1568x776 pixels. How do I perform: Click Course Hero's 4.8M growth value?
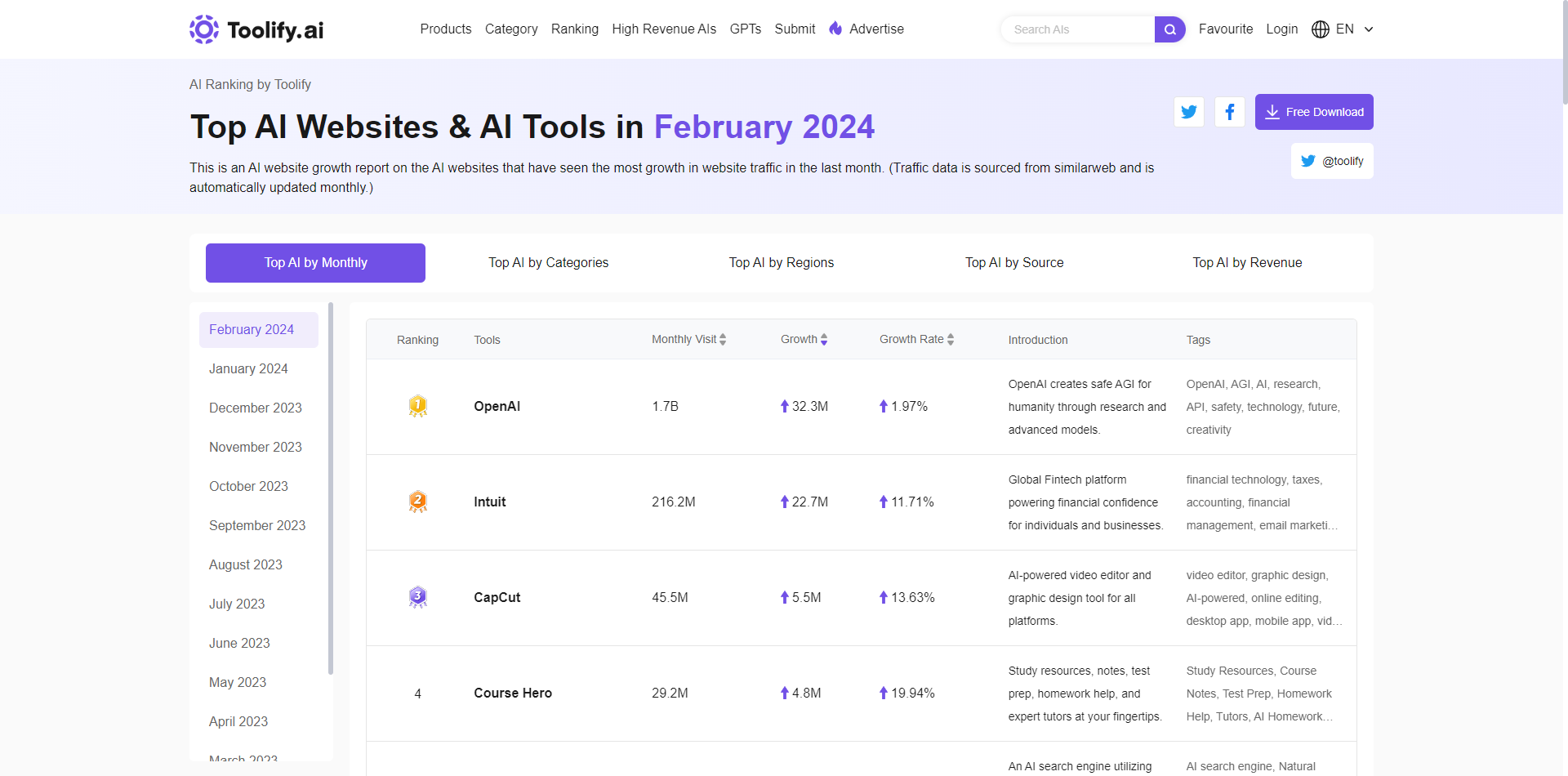806,693
